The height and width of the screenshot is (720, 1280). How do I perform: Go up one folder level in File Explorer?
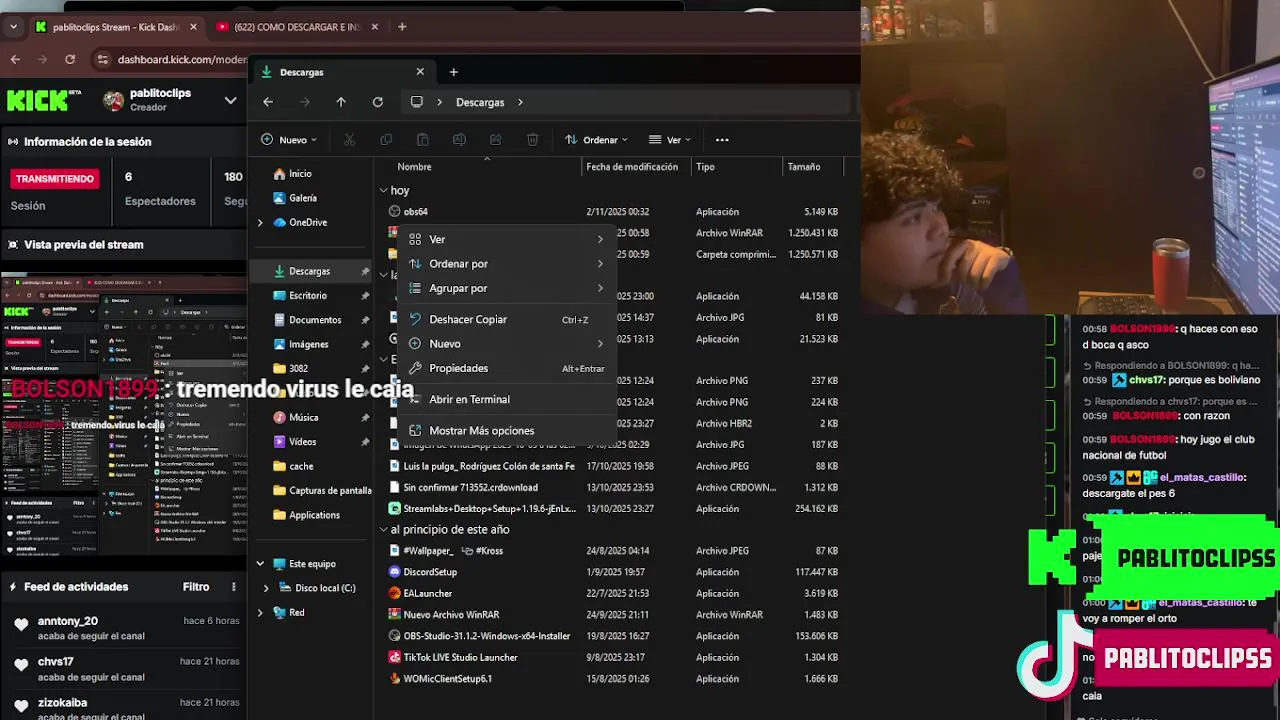coord(341,102)
